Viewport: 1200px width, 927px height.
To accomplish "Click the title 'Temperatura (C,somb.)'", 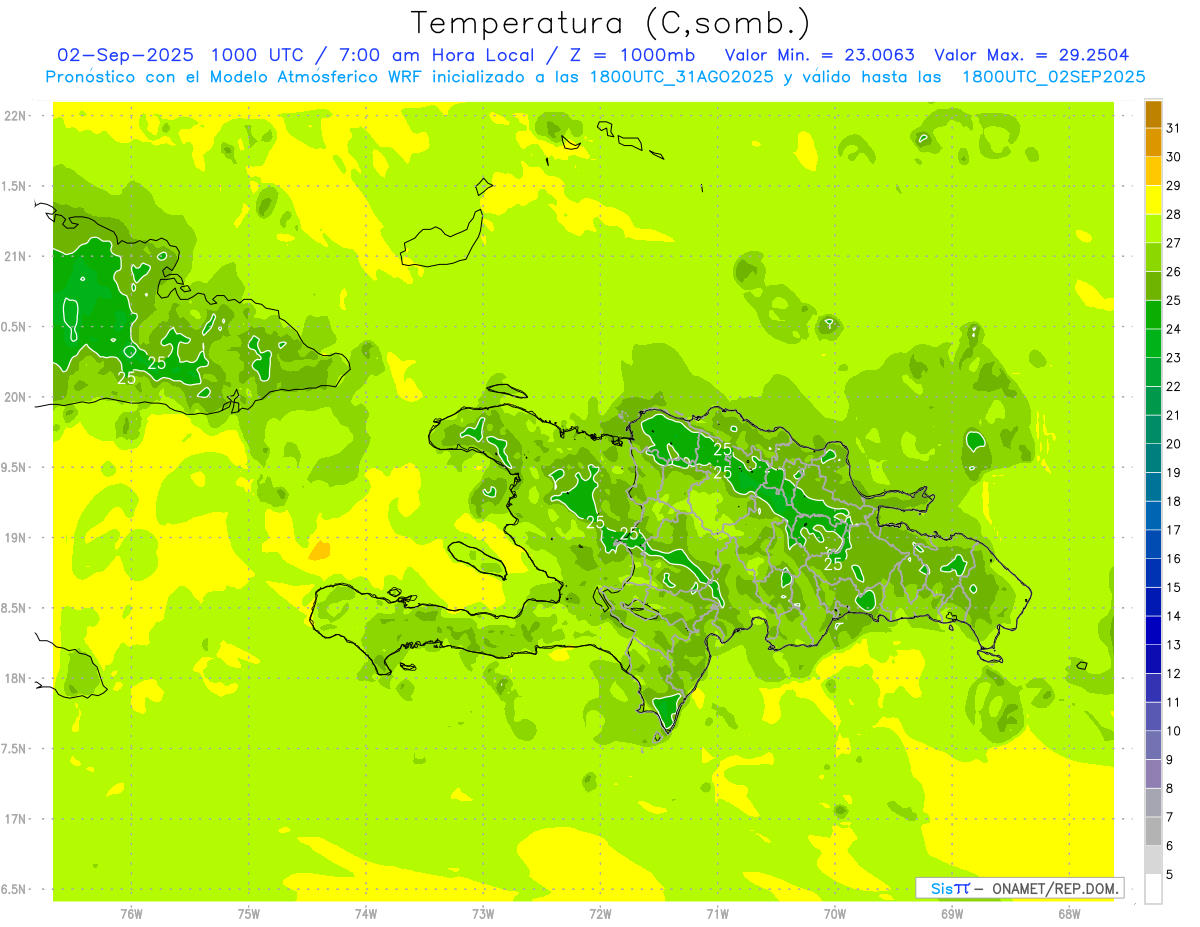I will (x=611, y=23).
